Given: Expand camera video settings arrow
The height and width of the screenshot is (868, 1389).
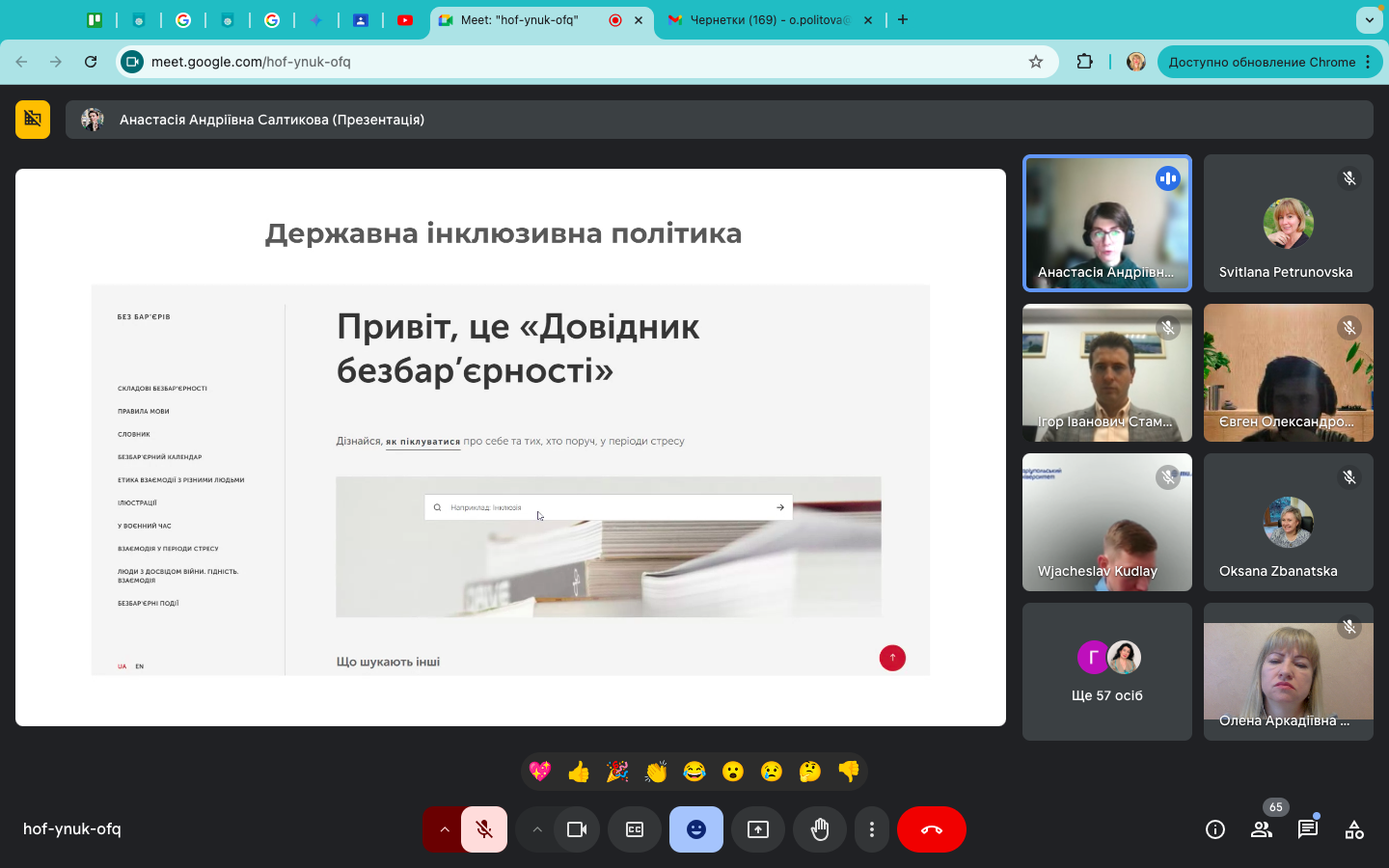Looking at the screenshot, I should click(537, 829).
